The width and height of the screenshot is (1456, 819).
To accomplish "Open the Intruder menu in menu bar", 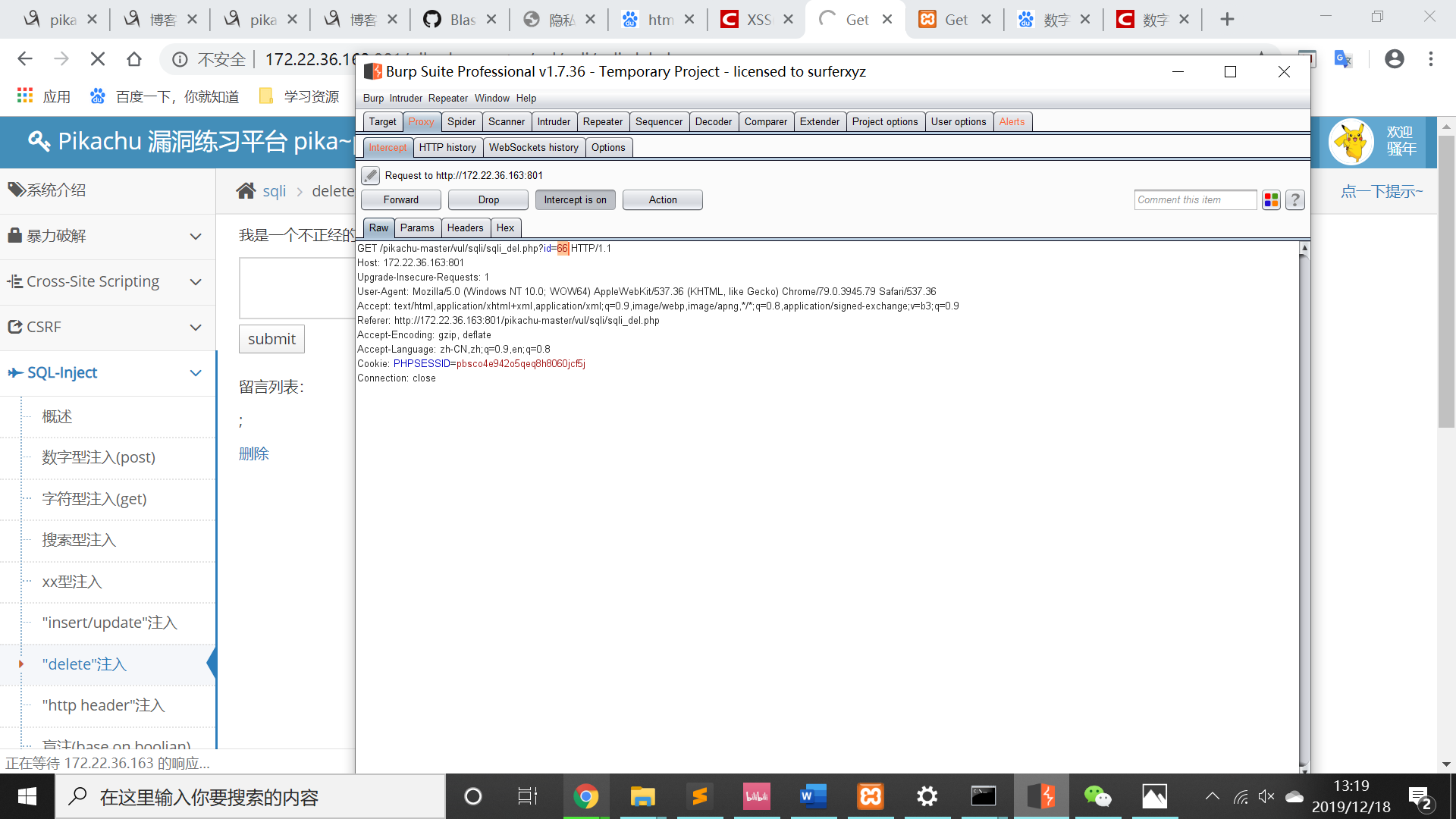I will pyautogui.click(x=406, y=99).
